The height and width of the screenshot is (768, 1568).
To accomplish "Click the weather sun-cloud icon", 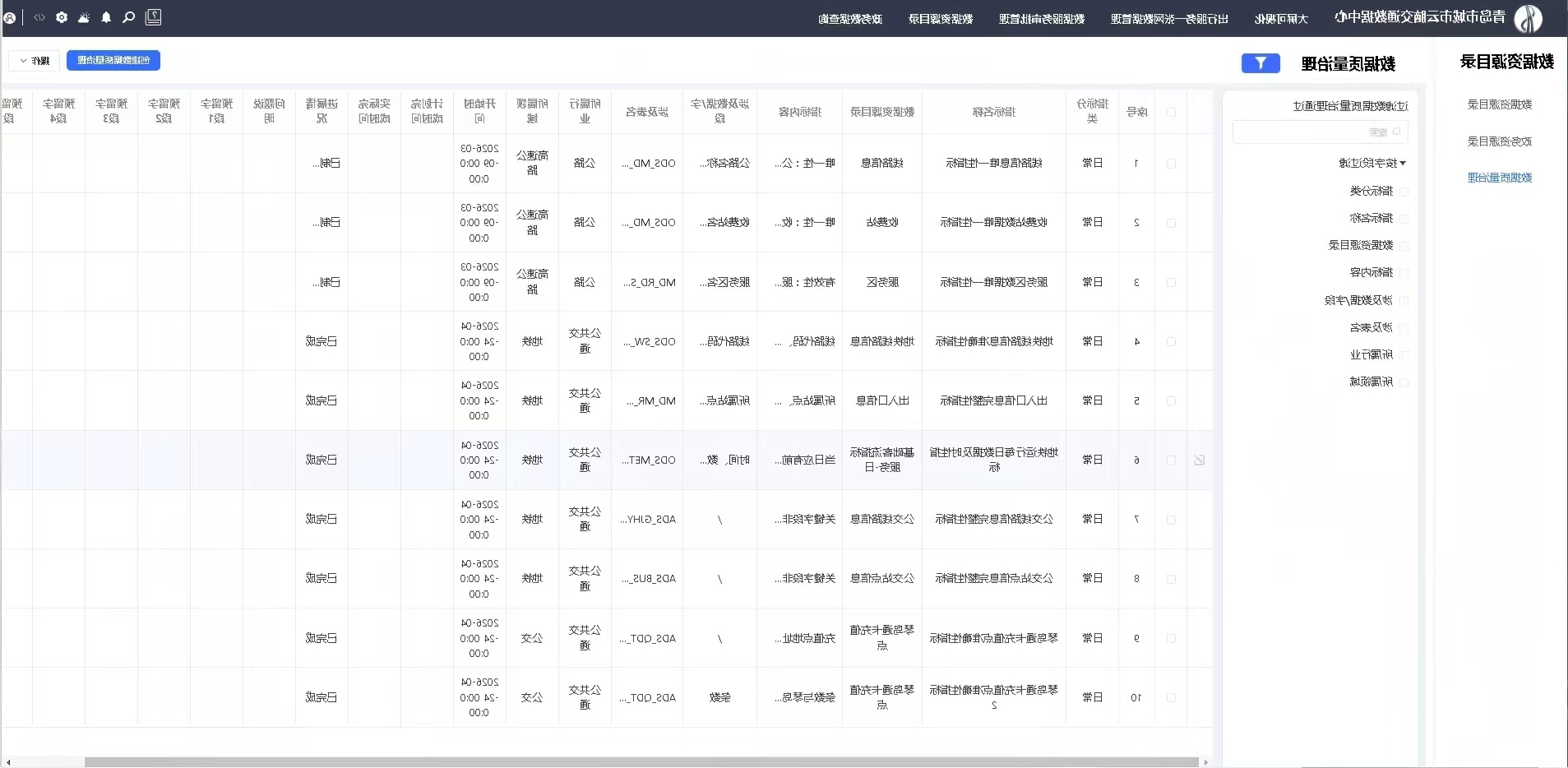I will [84, 17].
